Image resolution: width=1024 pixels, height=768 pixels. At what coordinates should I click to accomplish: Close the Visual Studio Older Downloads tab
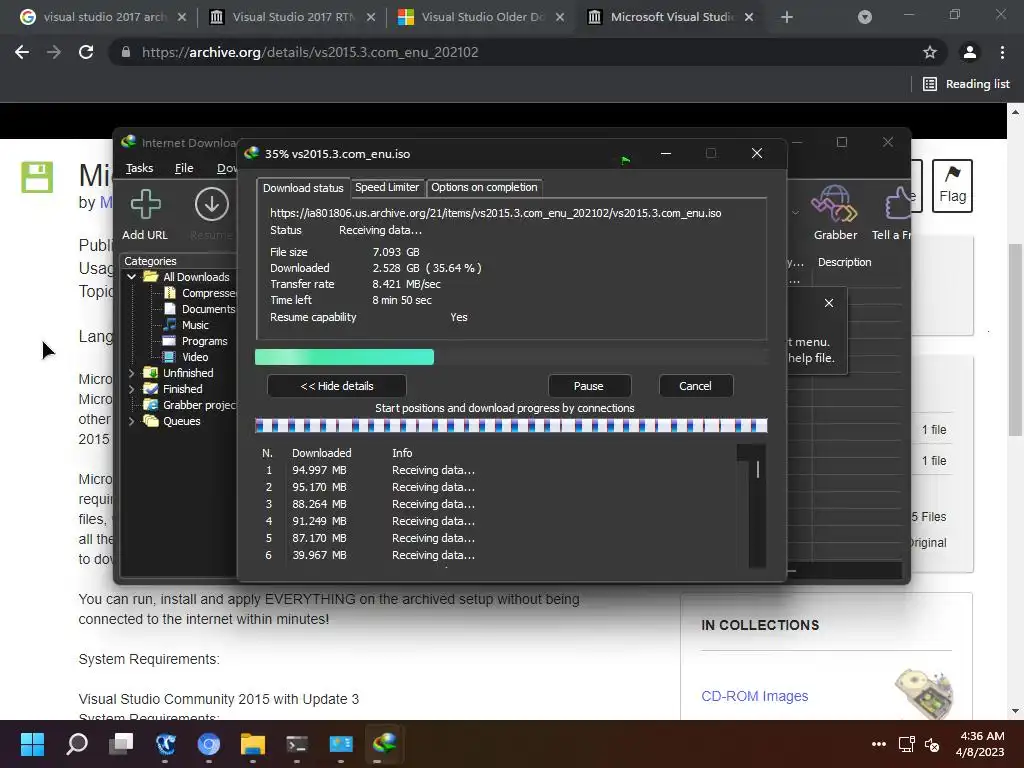tap(560, 17)
